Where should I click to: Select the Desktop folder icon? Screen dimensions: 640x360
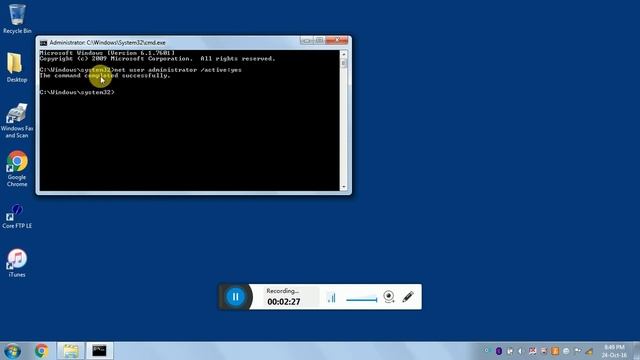pos(17,68)
